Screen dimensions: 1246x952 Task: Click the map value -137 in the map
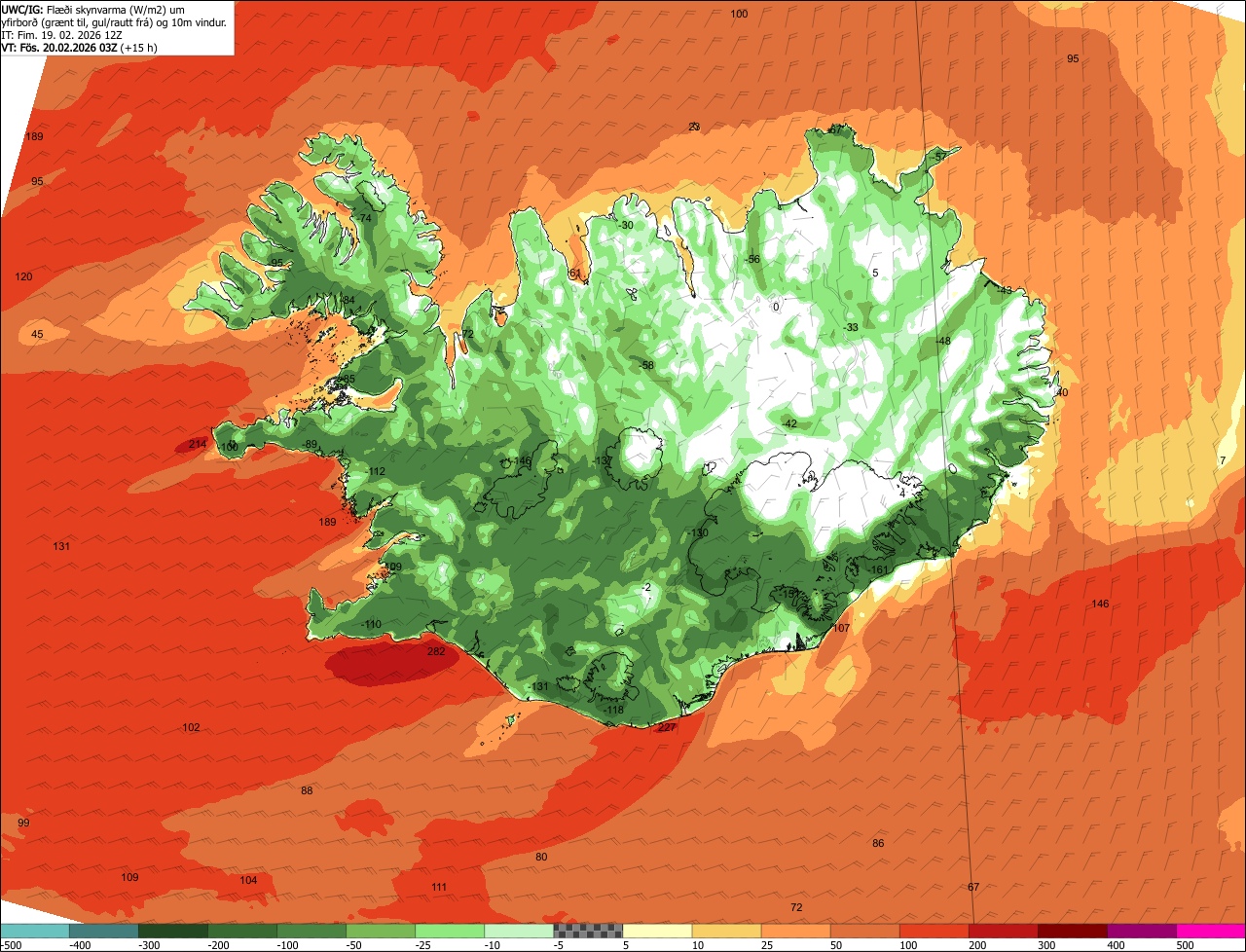pos(601,460)
